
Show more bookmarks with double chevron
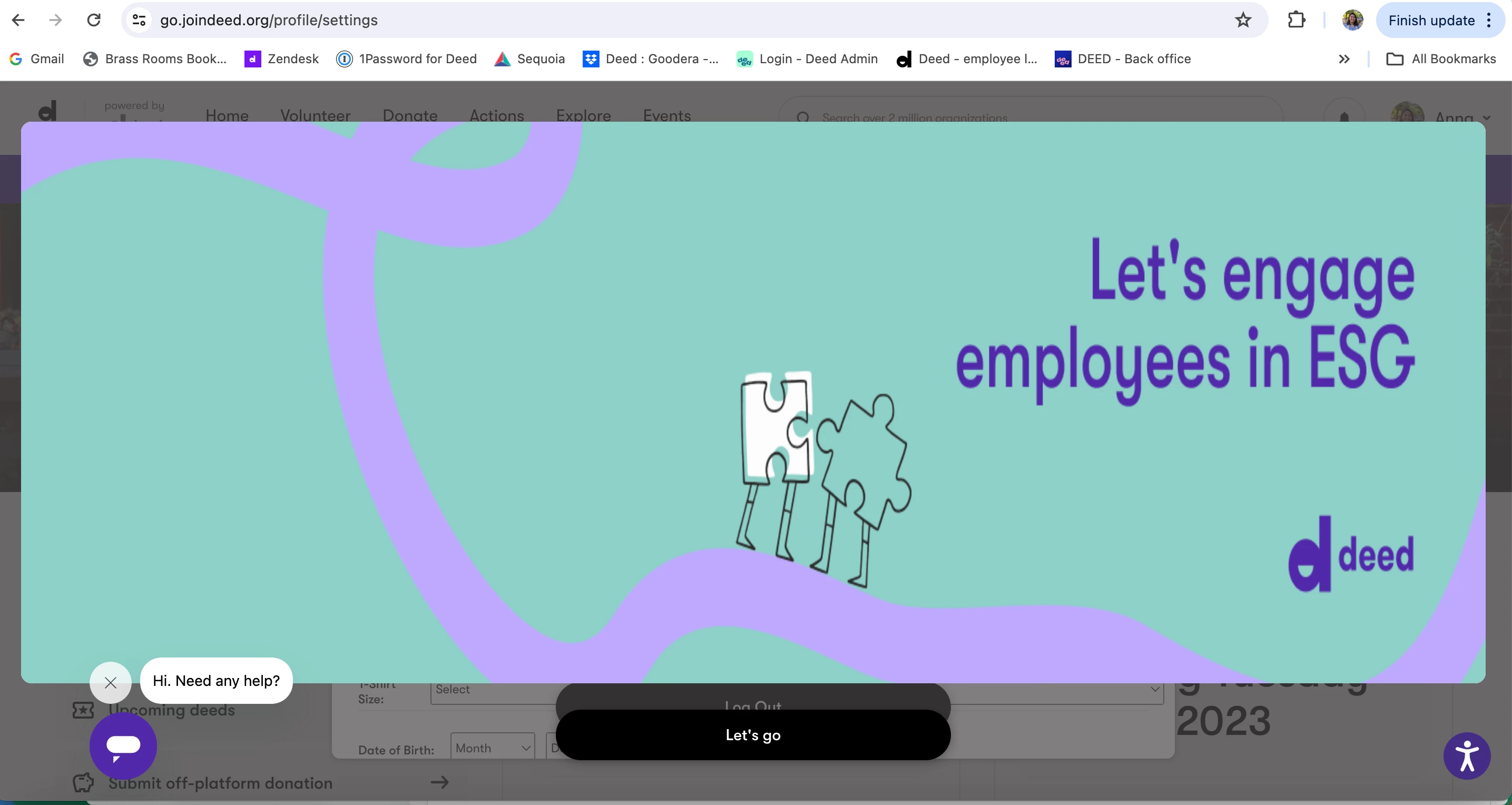click(x=1344, y=58)
